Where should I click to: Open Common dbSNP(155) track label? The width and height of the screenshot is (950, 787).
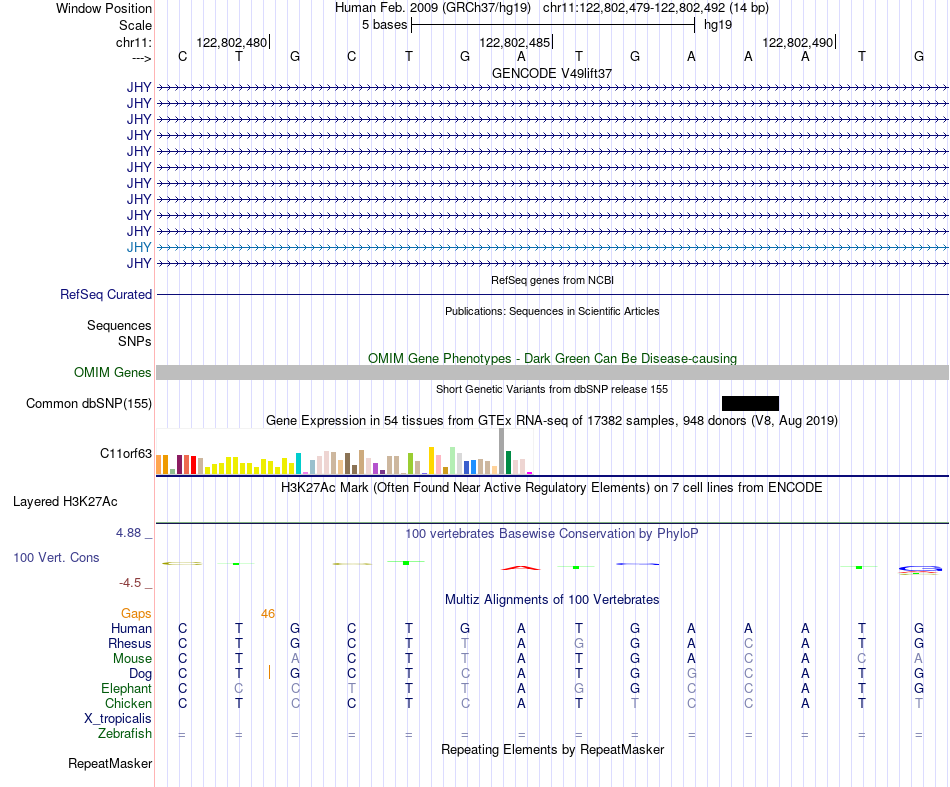point(88,403)
